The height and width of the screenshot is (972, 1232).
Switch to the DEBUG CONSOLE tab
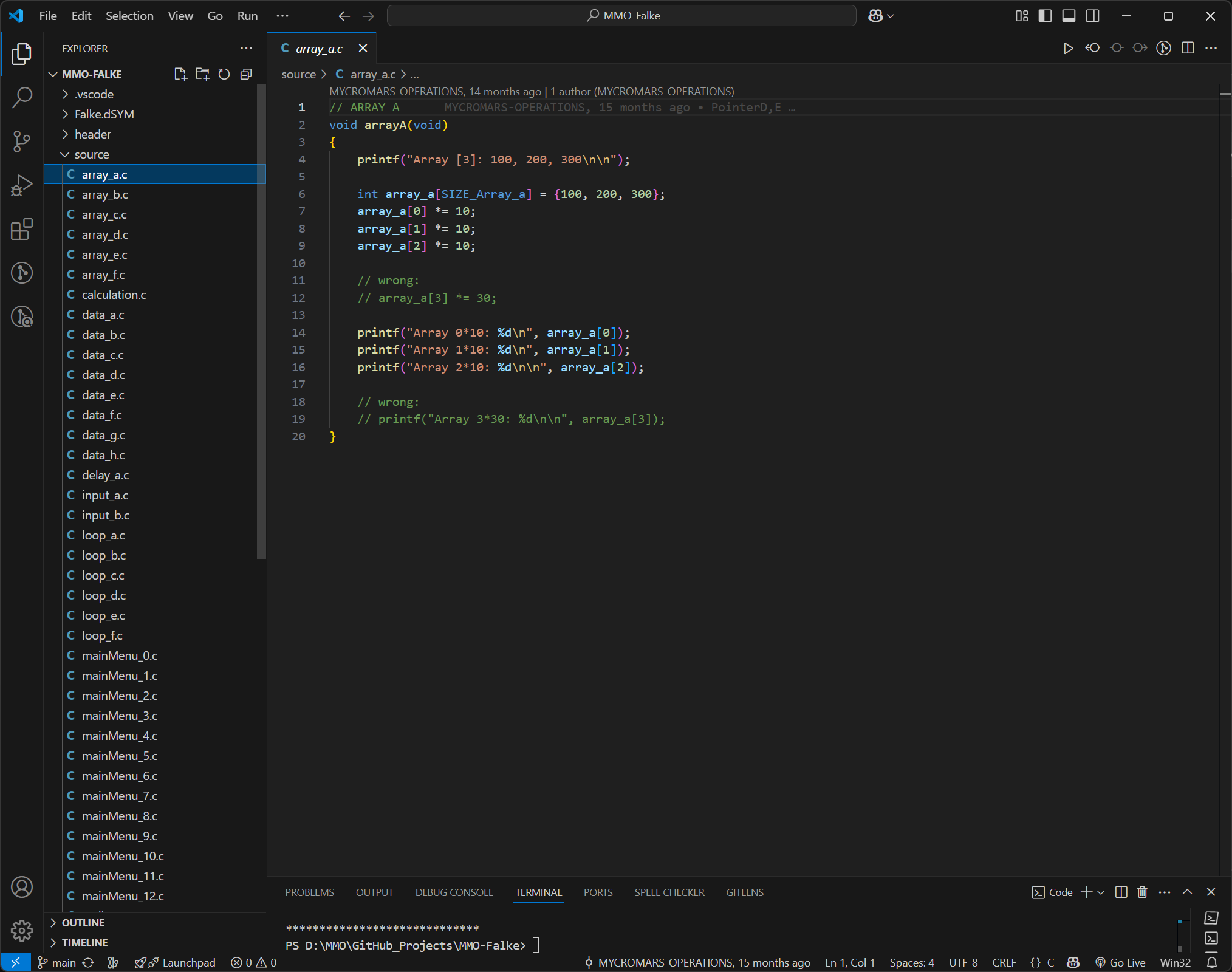pyautogui.click(x=454, y=892)
